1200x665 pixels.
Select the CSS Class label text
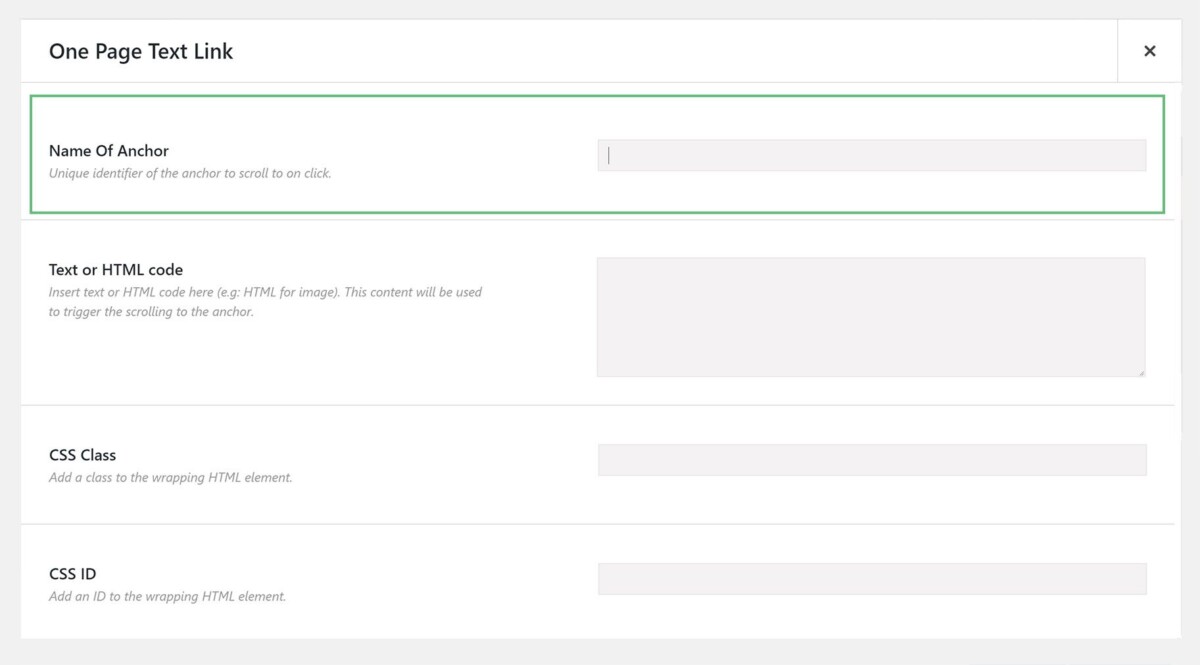coord(82,455)
